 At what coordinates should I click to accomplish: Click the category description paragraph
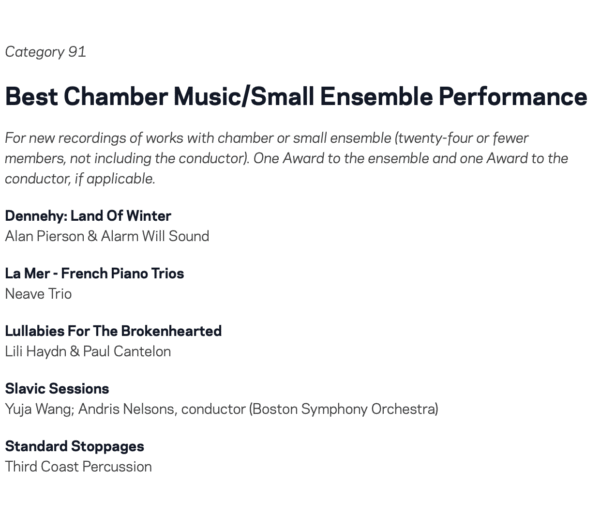coord(286,158)
